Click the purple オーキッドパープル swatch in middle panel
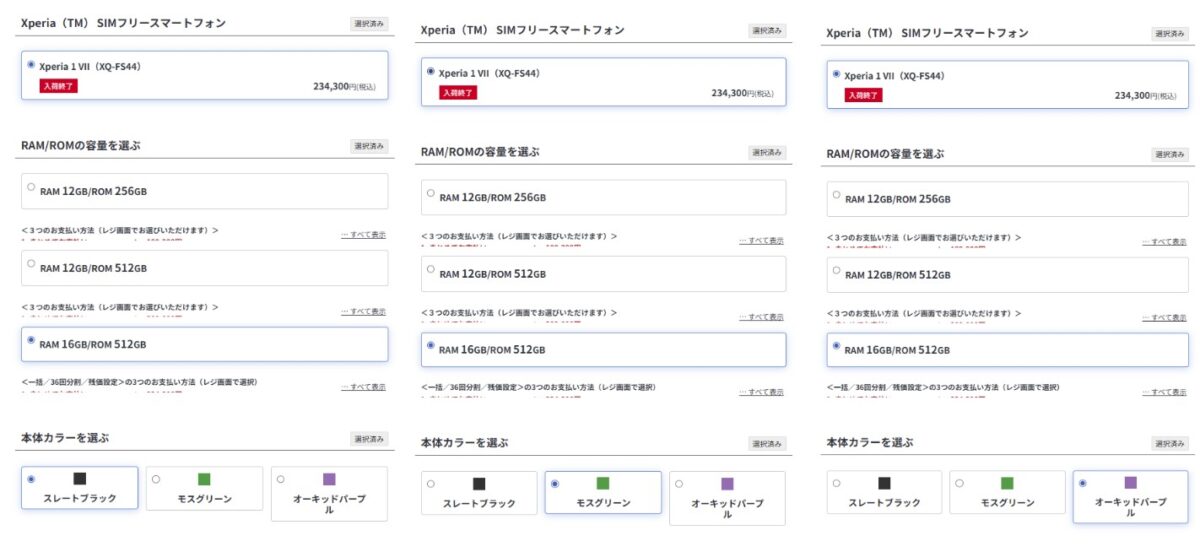The image size is (1200, 552). 727,484
